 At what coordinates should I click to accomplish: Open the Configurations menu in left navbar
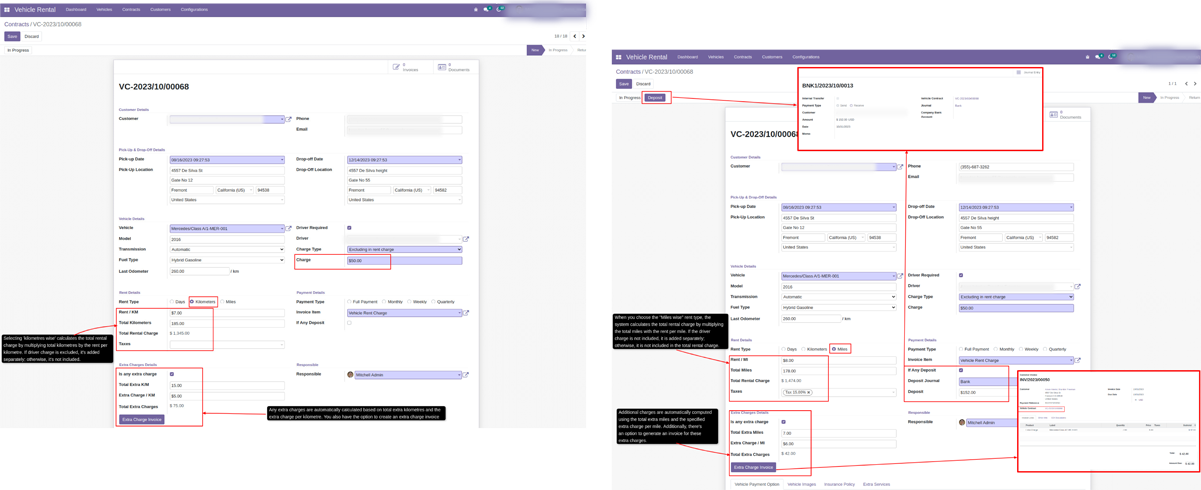194,10
